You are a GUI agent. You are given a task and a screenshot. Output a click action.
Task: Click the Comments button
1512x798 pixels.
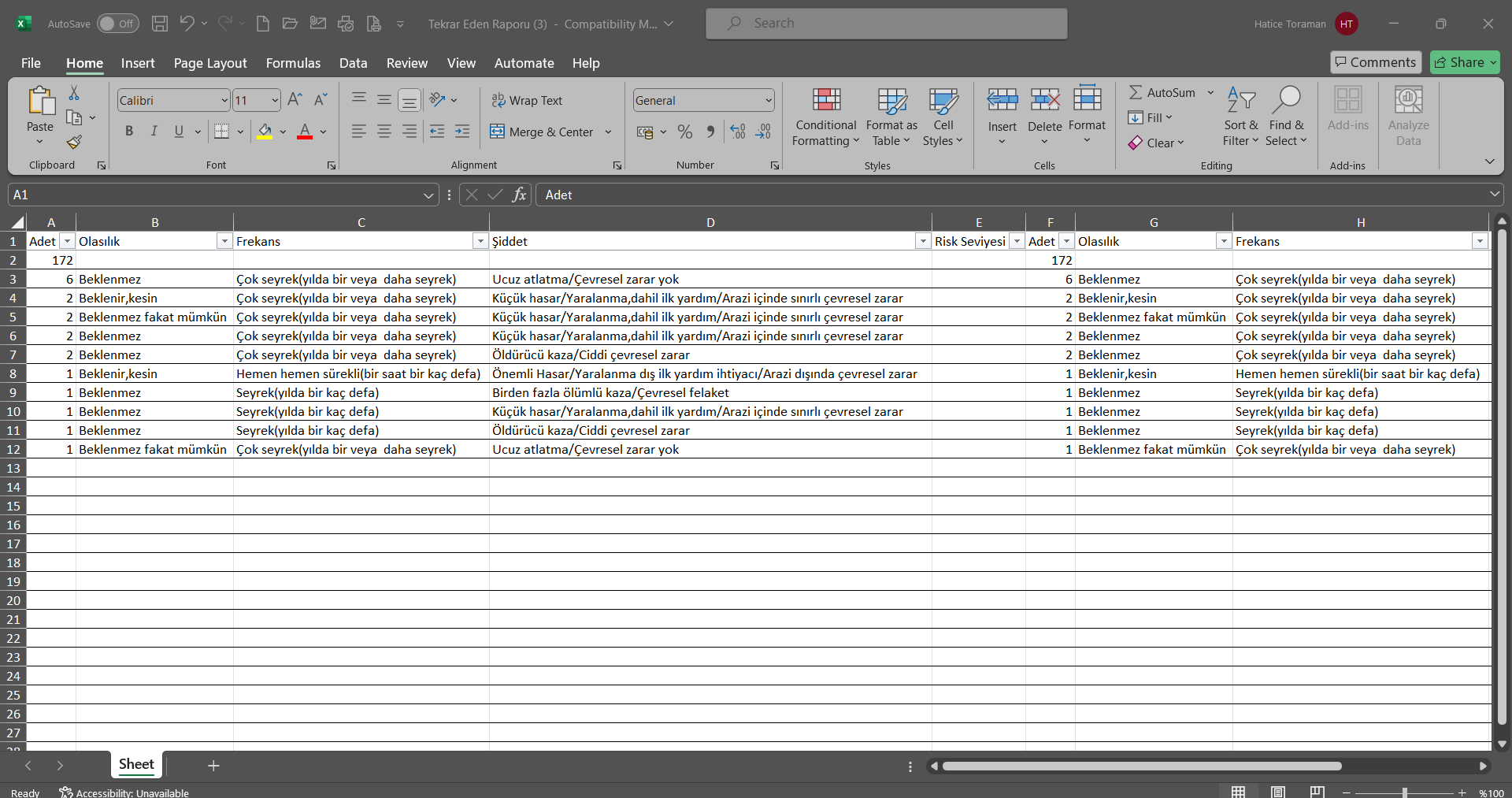tap(1376, 62)
